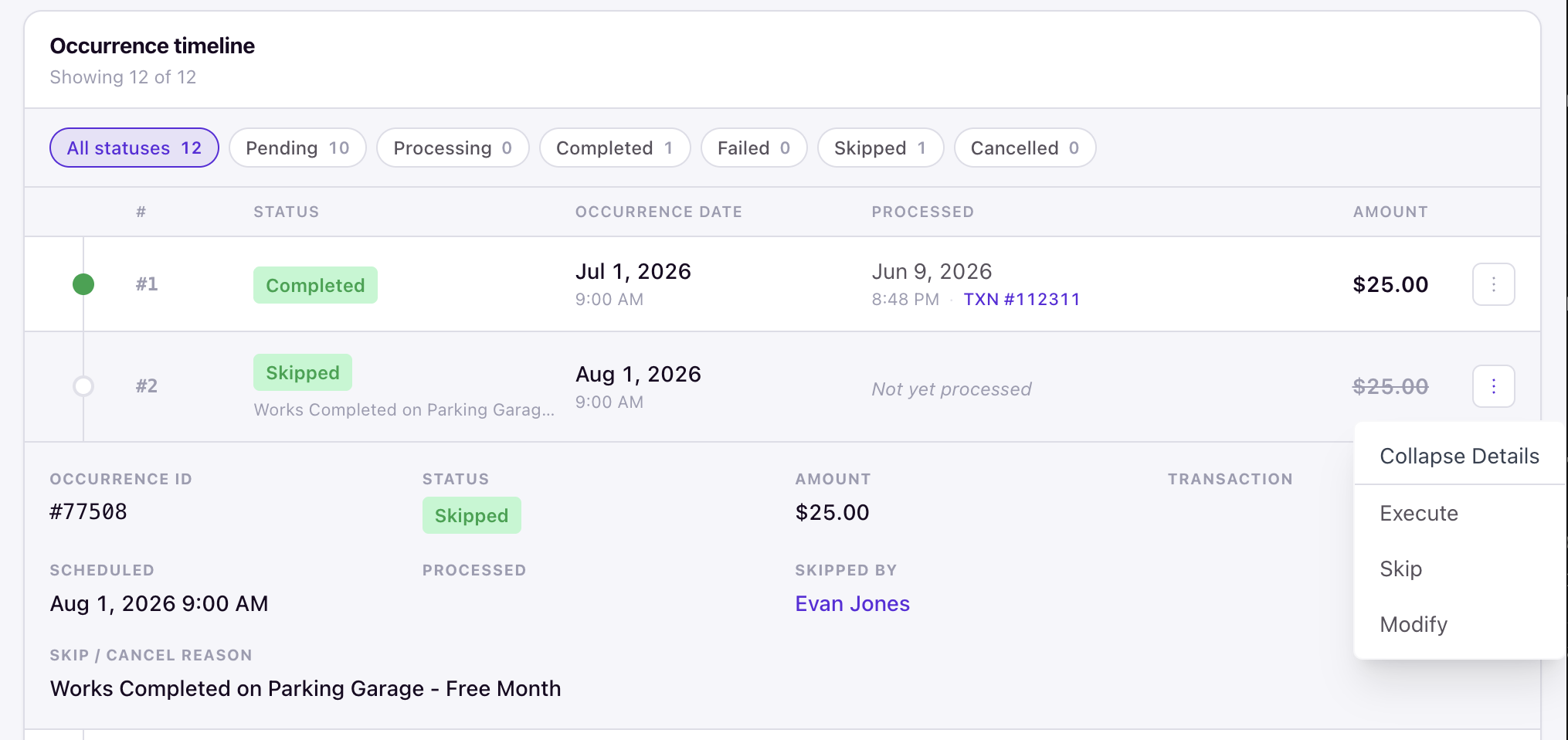This screenshot has width=1568, height=740.
Task: Click the Showing 12 of 12 text
Action: coord(123,77)
